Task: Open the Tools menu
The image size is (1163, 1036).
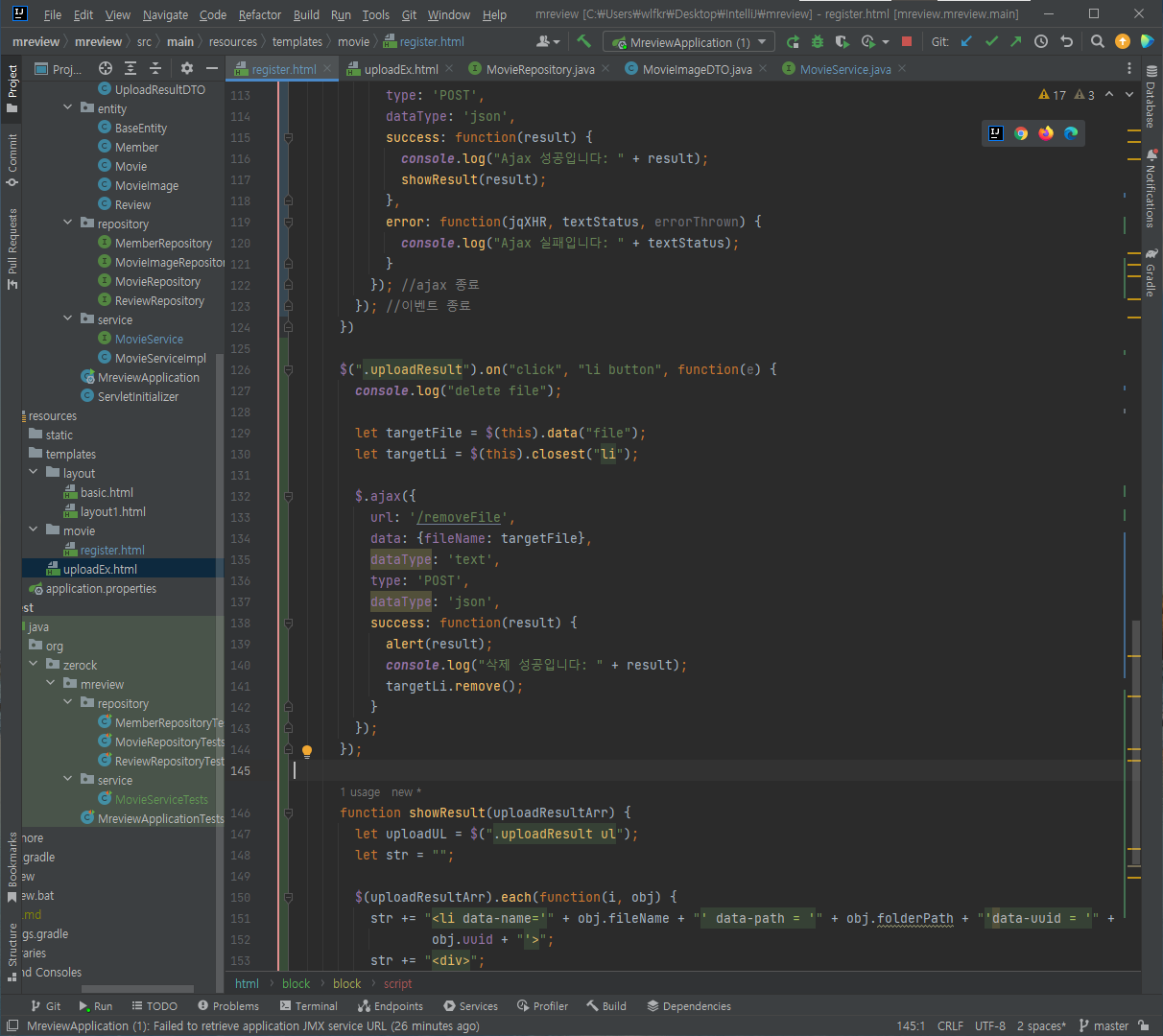Action: point(376,14)
